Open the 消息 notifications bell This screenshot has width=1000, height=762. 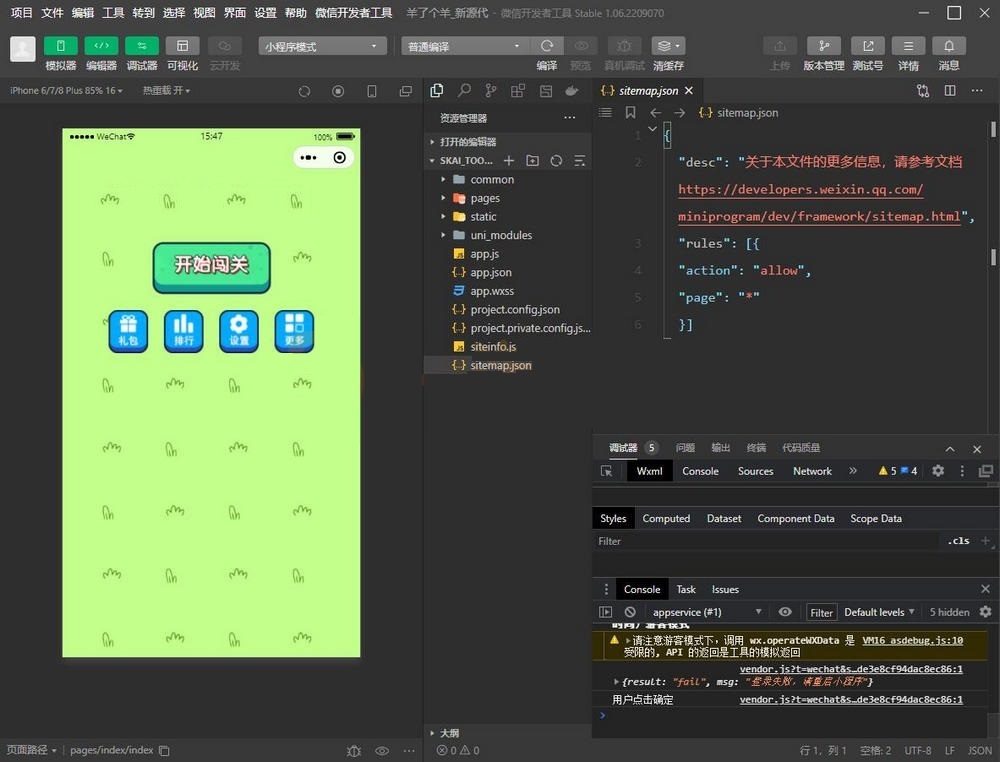click(949, 46)
